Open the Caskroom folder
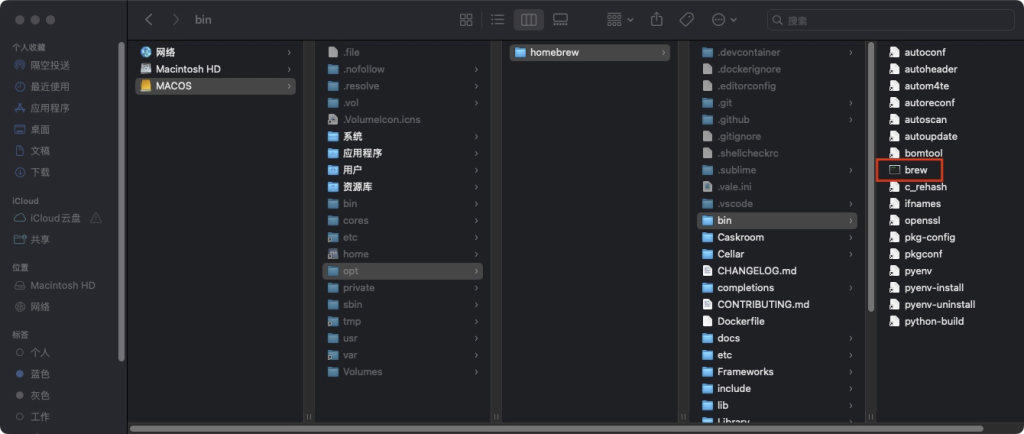The width and height of the screenshot is (1024, 434). click(740, 237)
